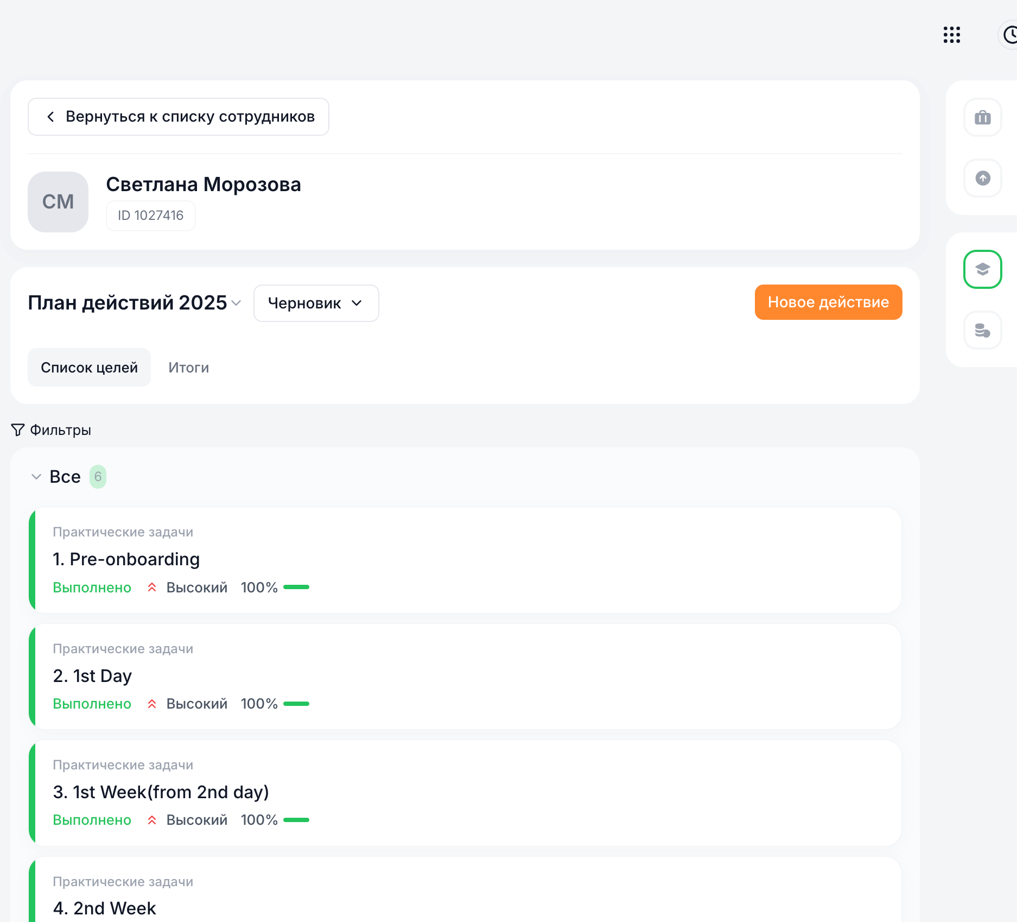Click the 2. 1st Day progress bar

coord(296,704)
